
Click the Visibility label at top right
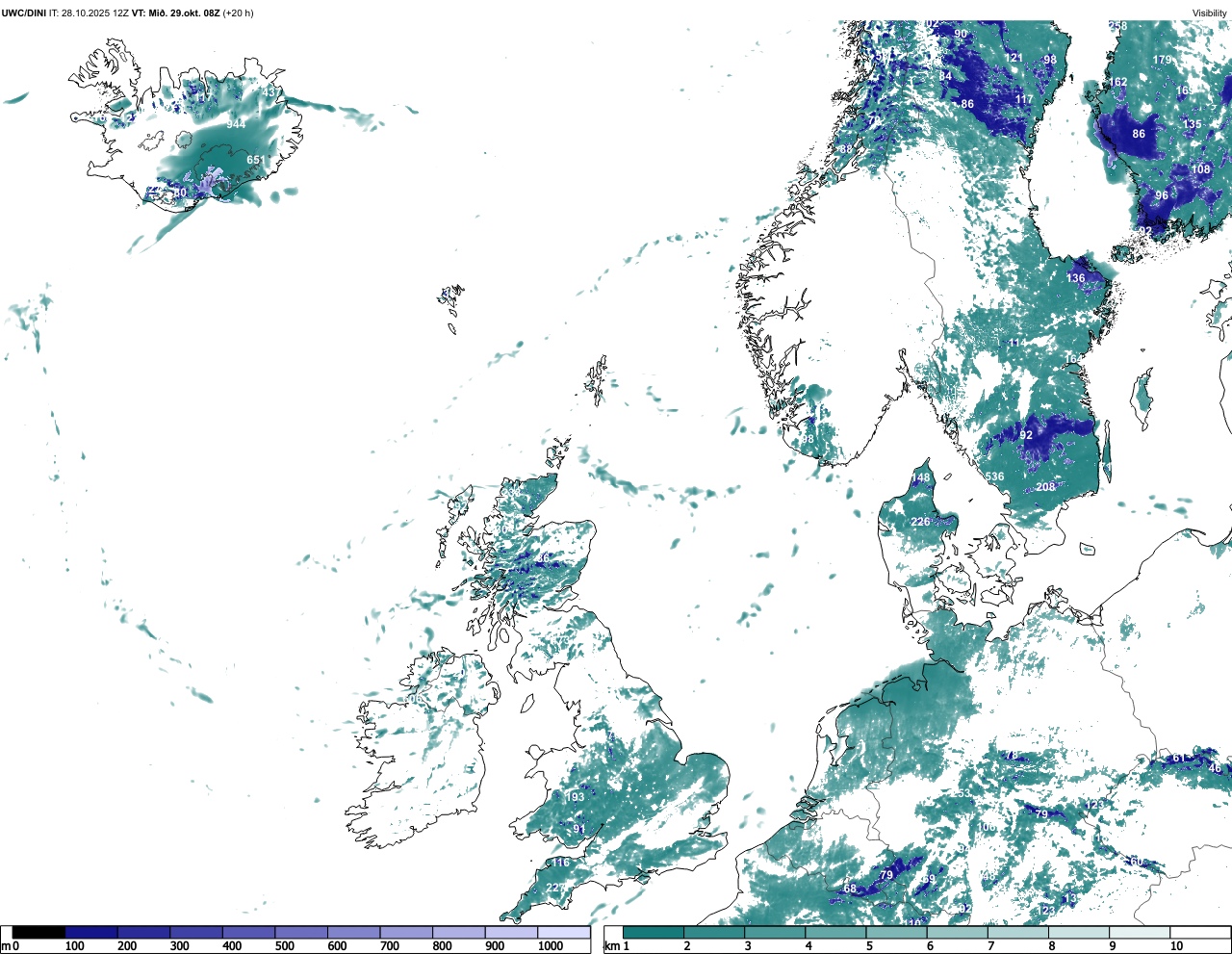1209,13
